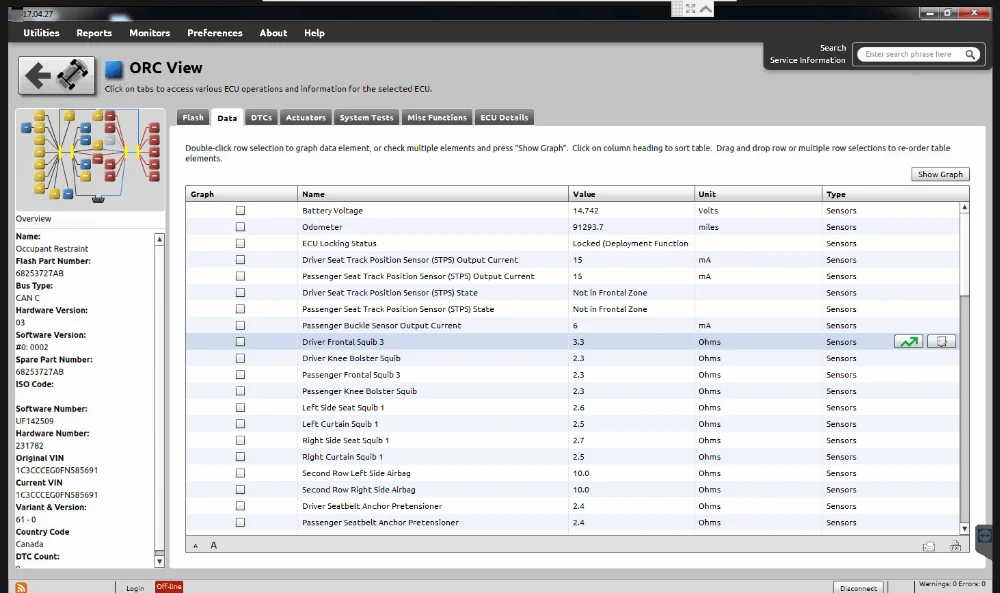Enable graph checkbox for Left Curtain Squib 1
Screen dimensions: 1000x593
240,424
